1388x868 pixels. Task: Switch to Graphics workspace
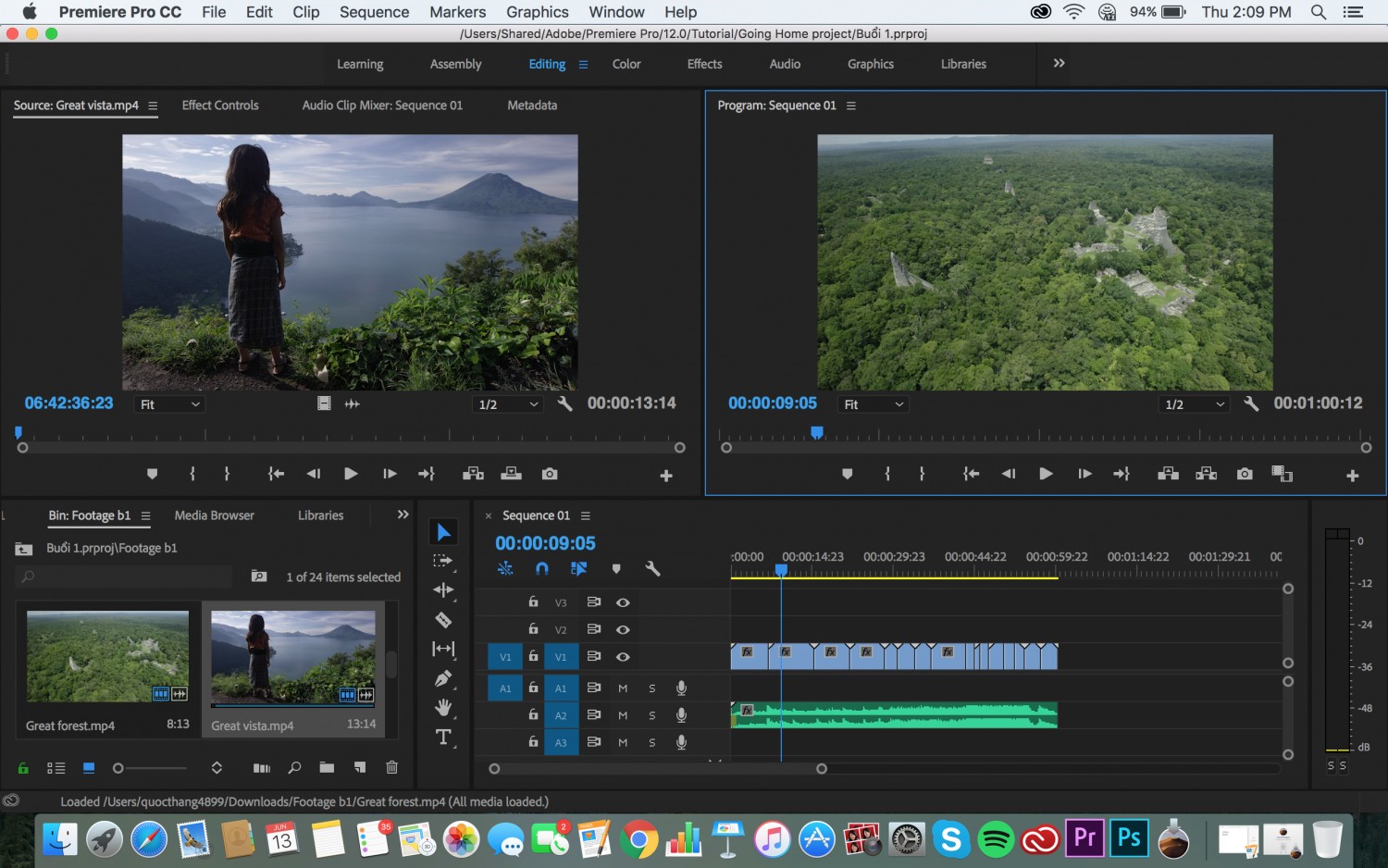pos(871,64)
